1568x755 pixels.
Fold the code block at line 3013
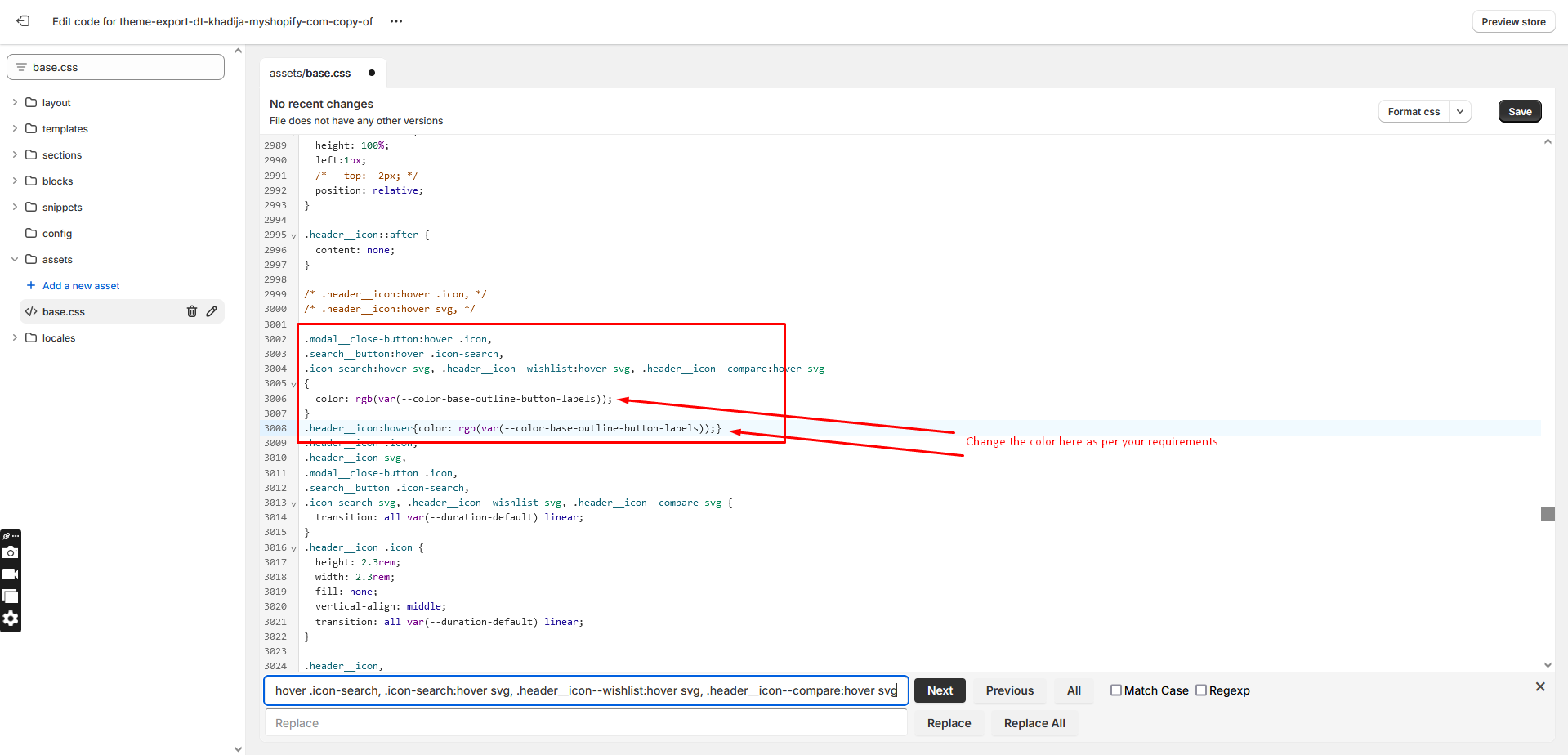(293, 503)
